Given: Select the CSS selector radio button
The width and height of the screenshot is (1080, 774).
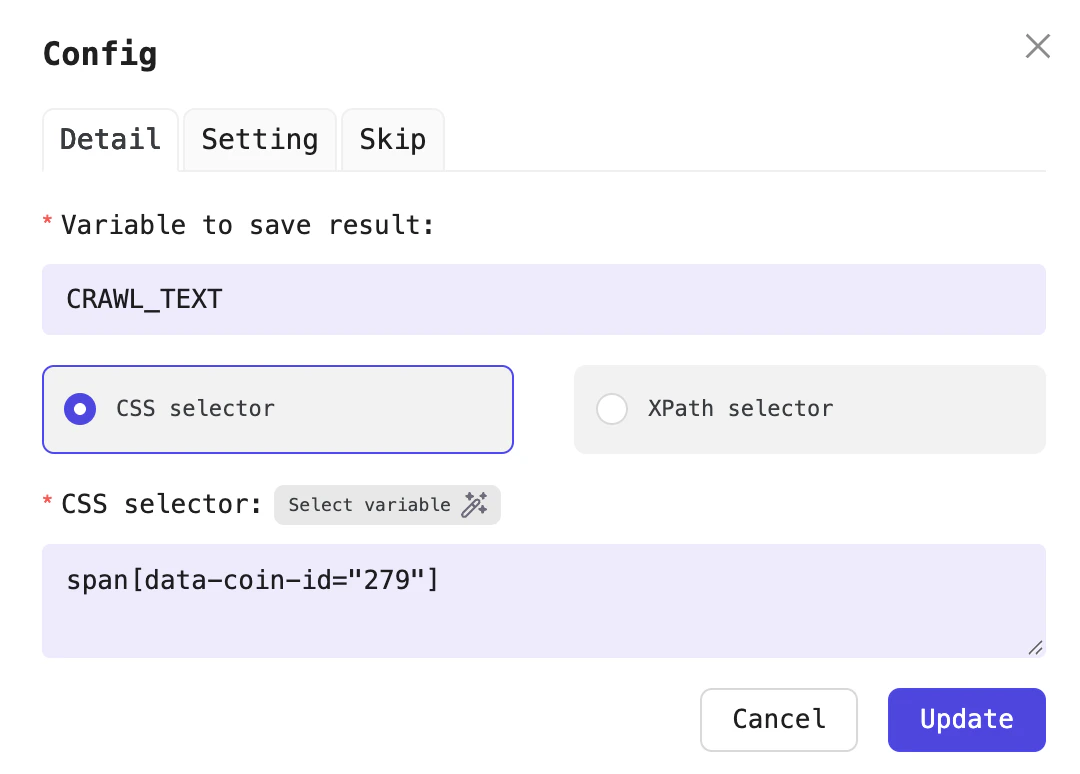Looking at the screenshot, I should pyautogui.click(x=80, y=409).
